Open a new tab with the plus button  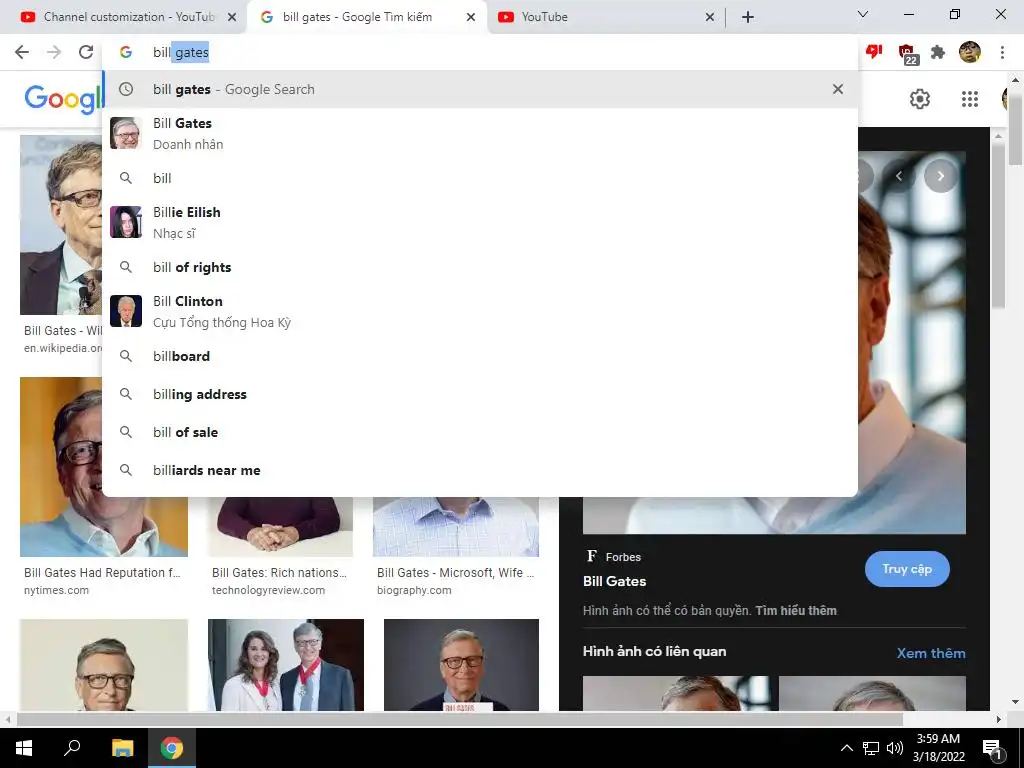(748, 18)
